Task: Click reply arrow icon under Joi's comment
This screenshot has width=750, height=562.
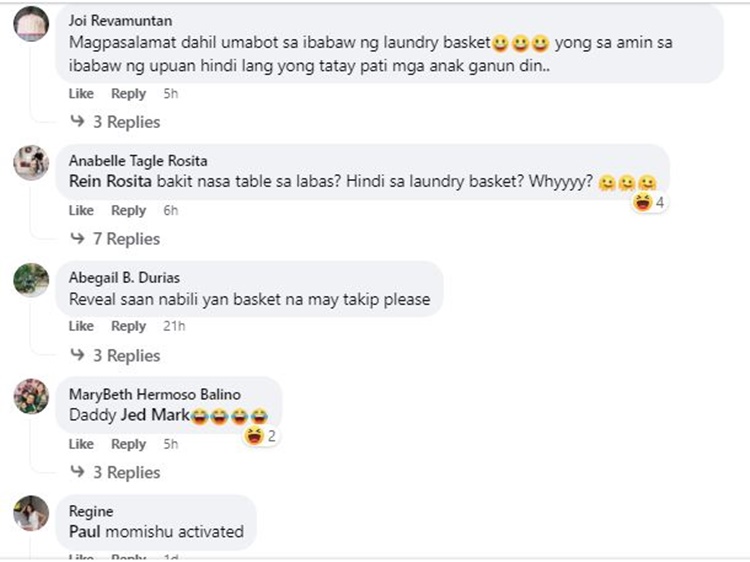Action: point(77,121)
